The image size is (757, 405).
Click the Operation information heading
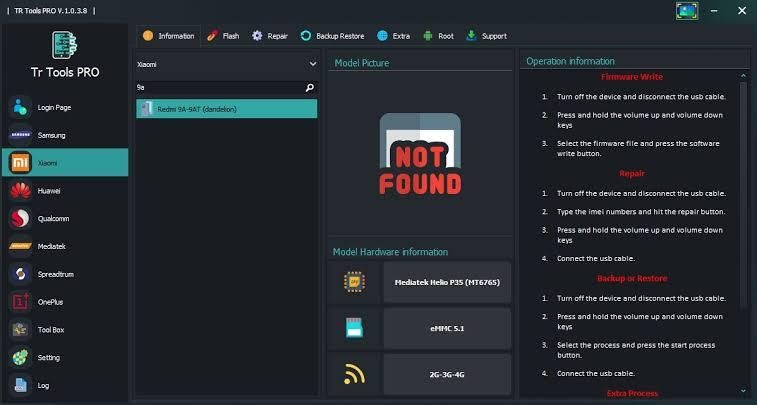(x=570, y=61)
